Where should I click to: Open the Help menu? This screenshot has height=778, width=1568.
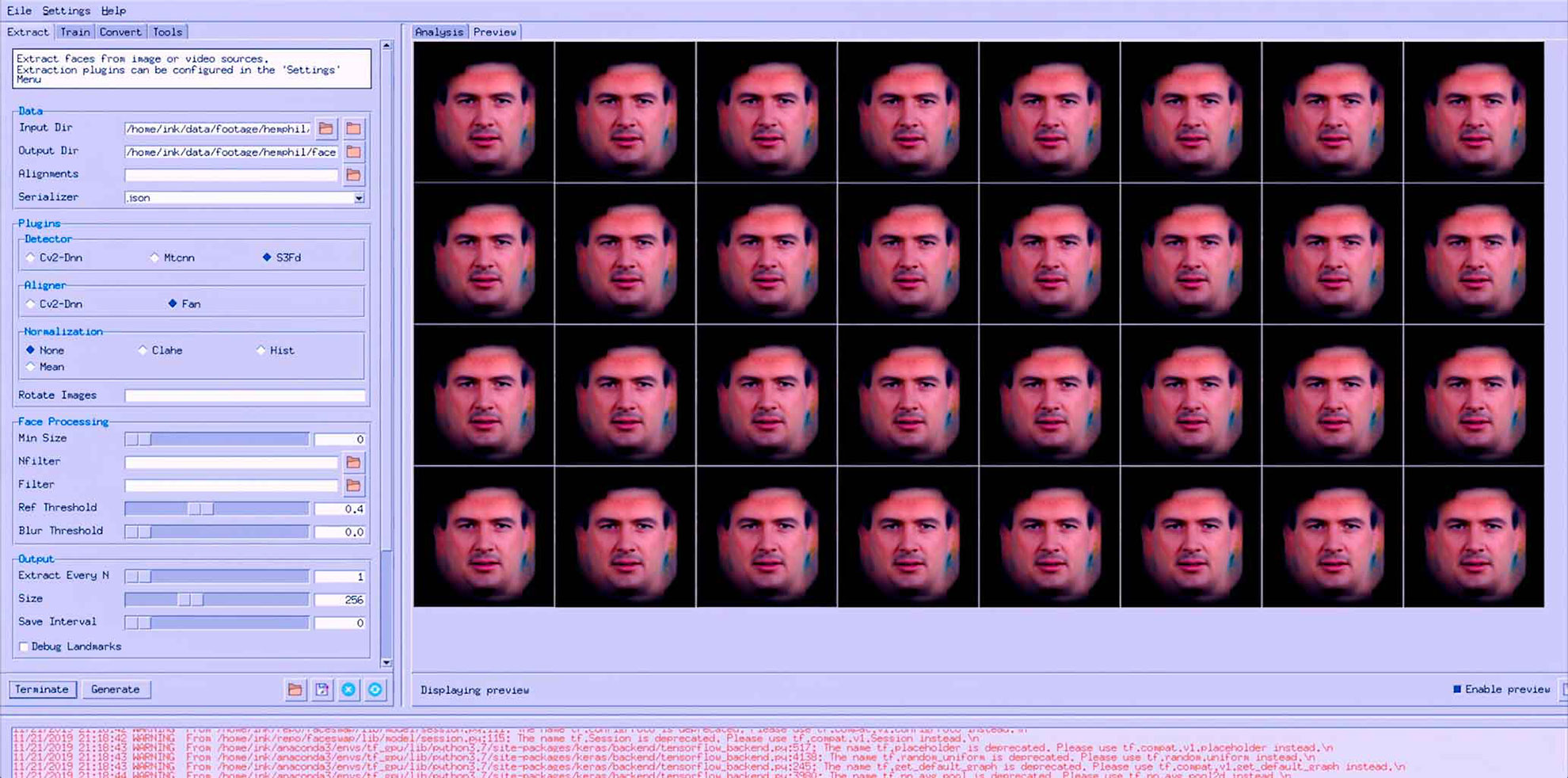[113, 10]
